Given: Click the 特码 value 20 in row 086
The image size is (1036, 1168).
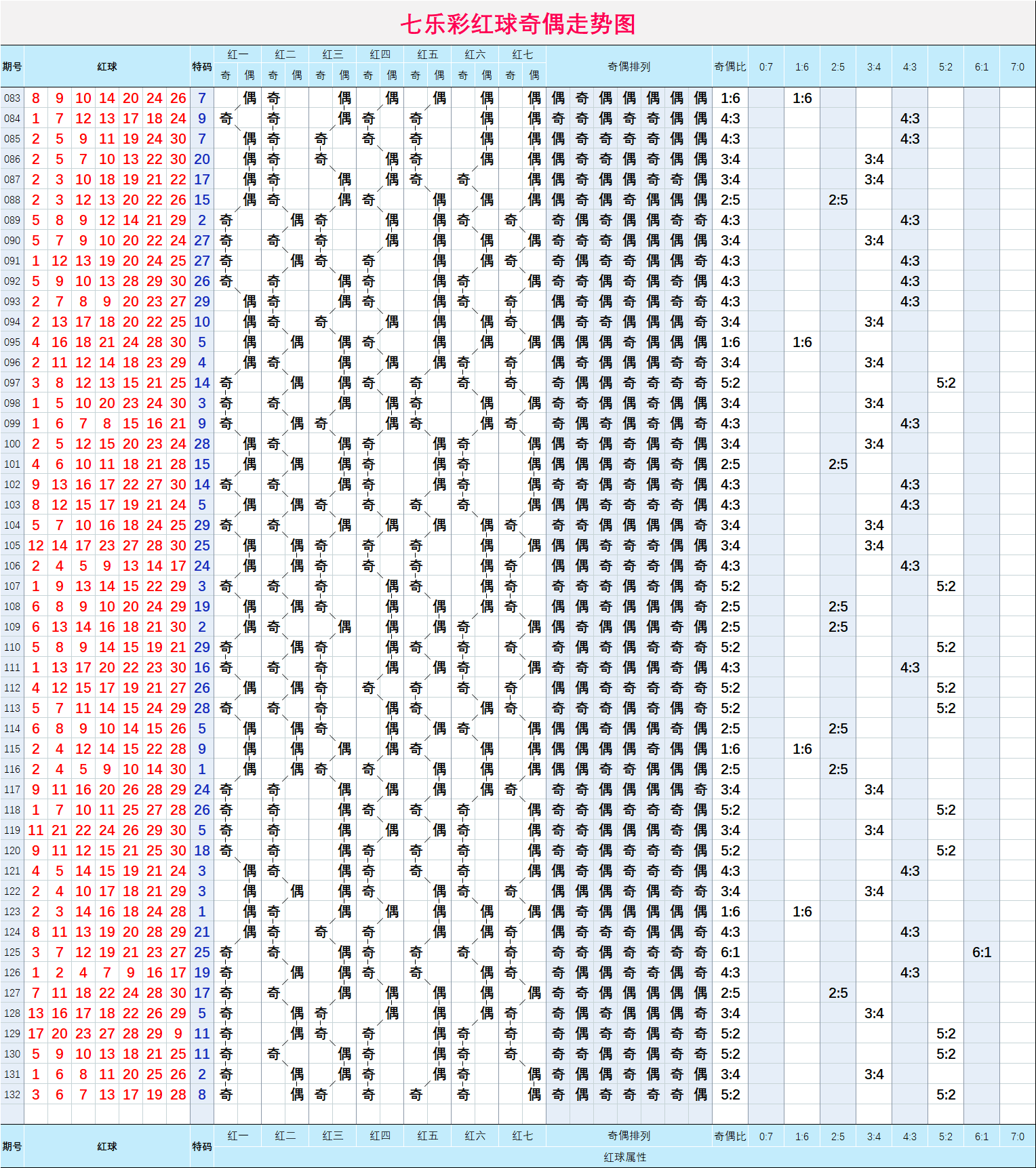Looking at the screenshot, I should click(202, 159).
